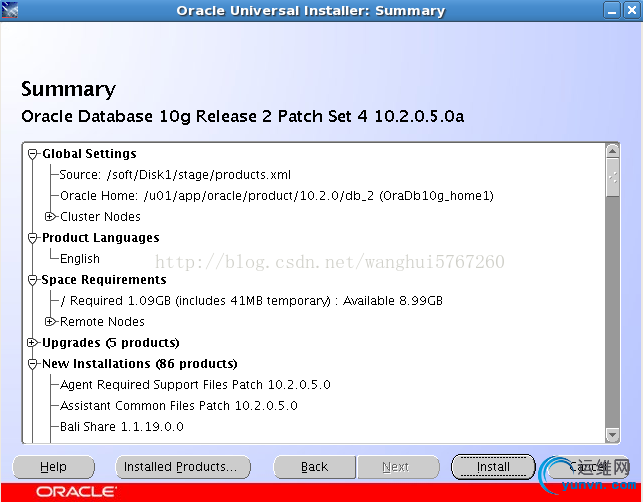The width and height of the screenshot is (643, 502).
Task: Select the New Installations (86 products) label
Action: click(140, 364)
